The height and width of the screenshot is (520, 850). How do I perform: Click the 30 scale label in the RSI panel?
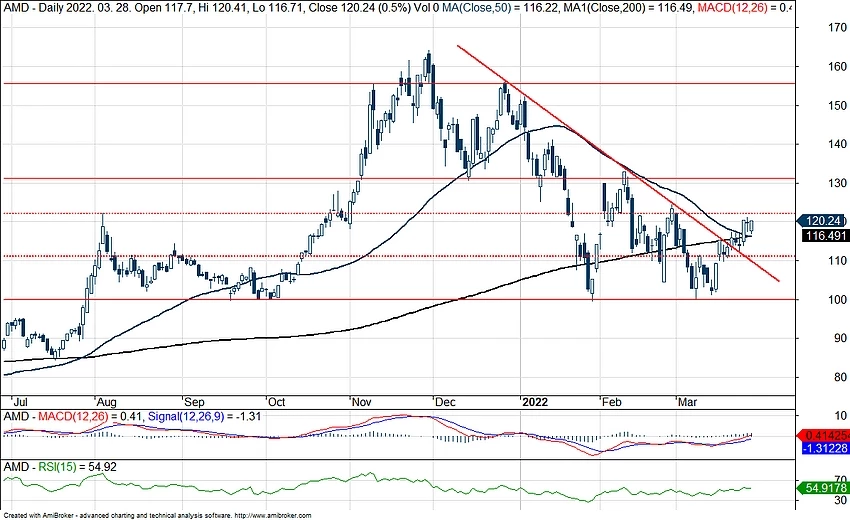(x=840, y=500)
